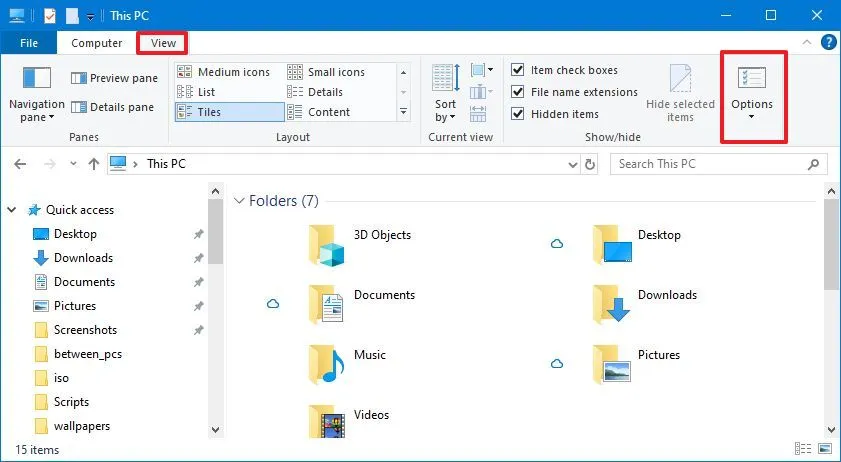Expand the layout gallery More arrow
Screen dimensions: 841x462
pos(403,112)
